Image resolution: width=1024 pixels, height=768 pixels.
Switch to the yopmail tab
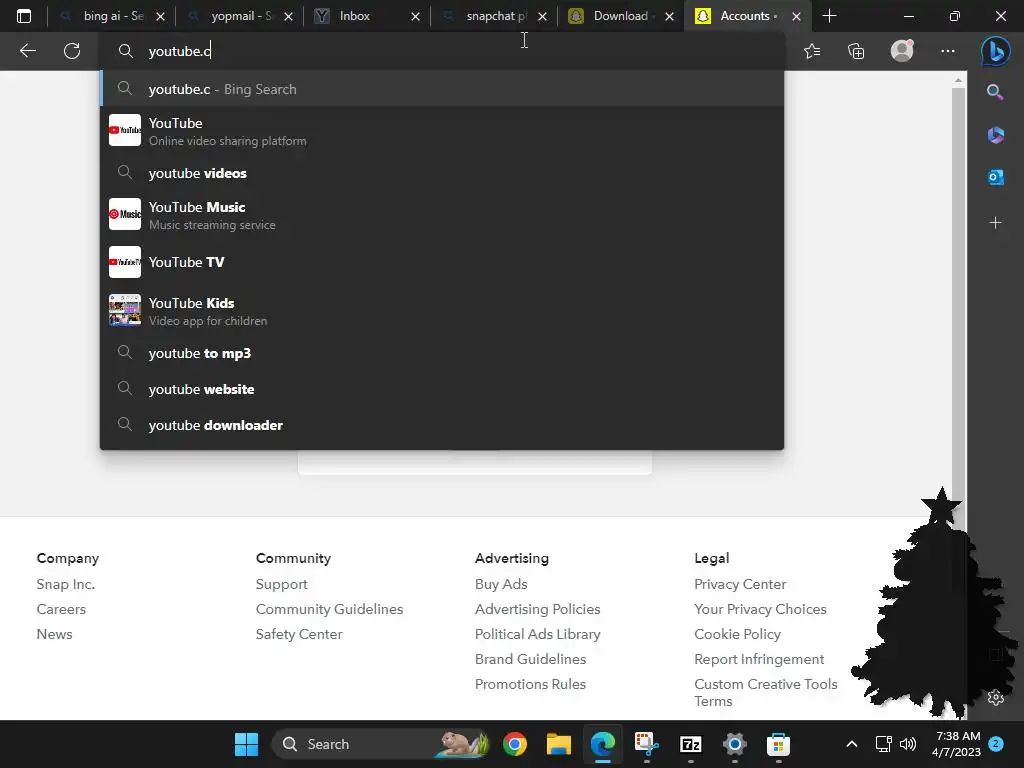tap(238, 16)
